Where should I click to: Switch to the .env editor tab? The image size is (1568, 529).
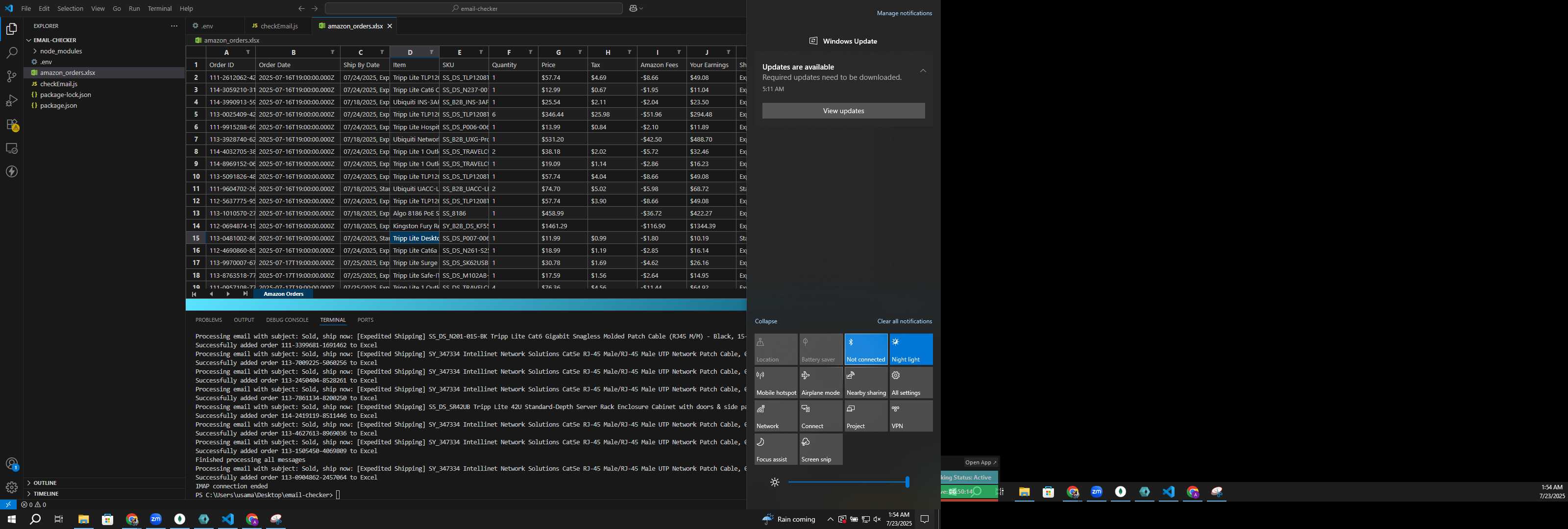point(207,26)
